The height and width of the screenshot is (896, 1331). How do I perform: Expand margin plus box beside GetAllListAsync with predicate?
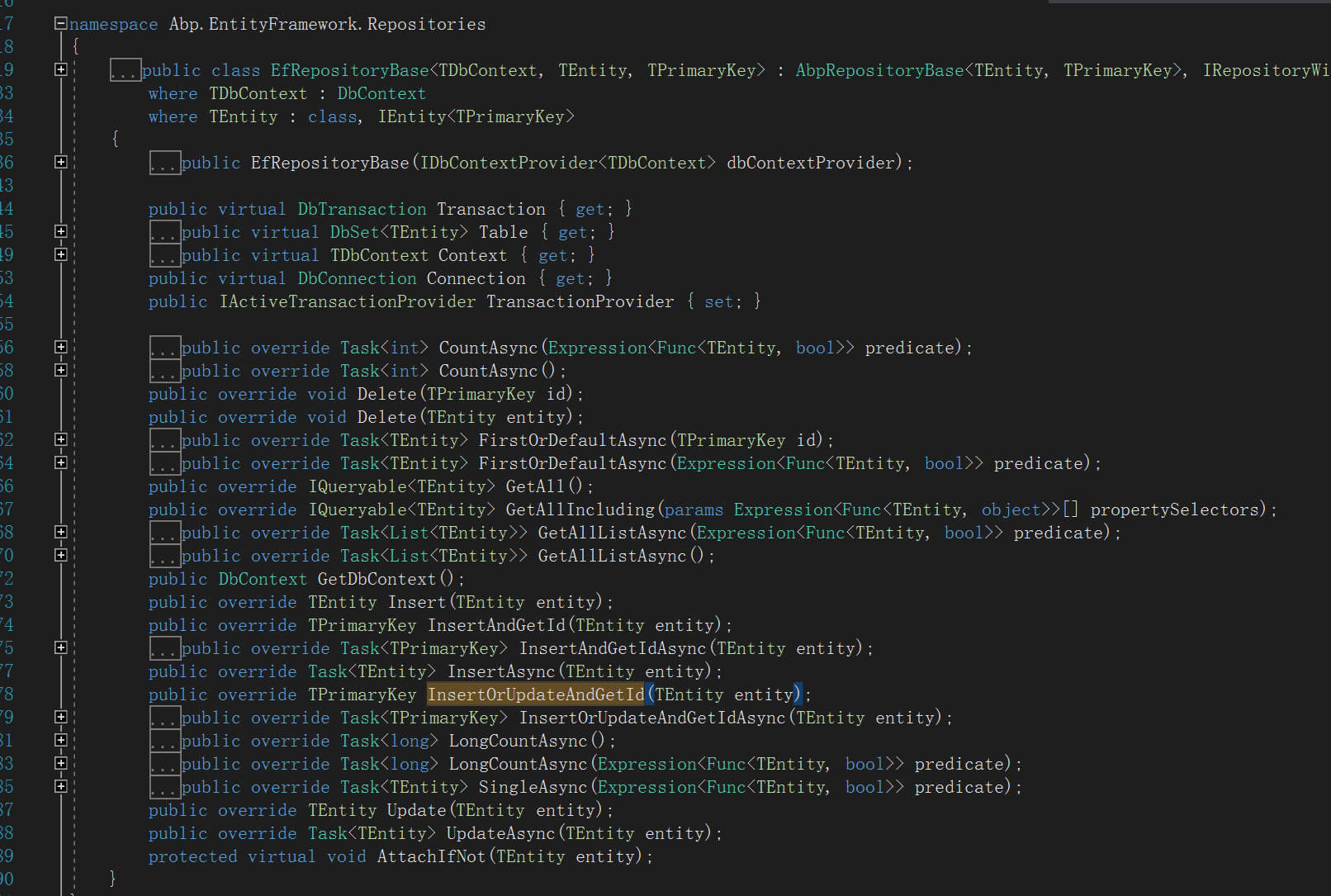[60, 533]
